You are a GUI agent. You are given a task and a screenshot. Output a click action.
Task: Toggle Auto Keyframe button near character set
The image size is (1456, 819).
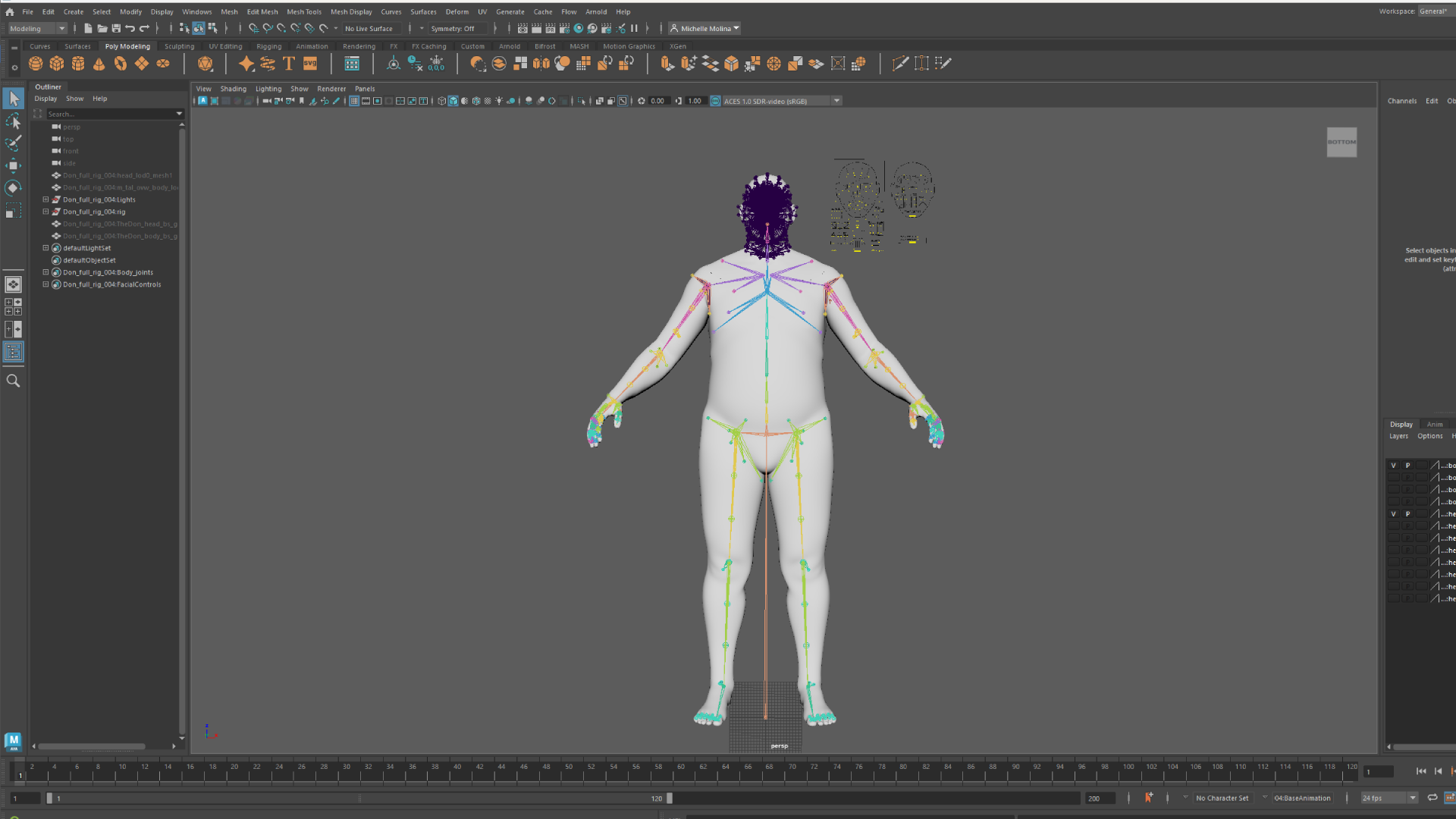pyautogui.click(x=1148, y=798)
